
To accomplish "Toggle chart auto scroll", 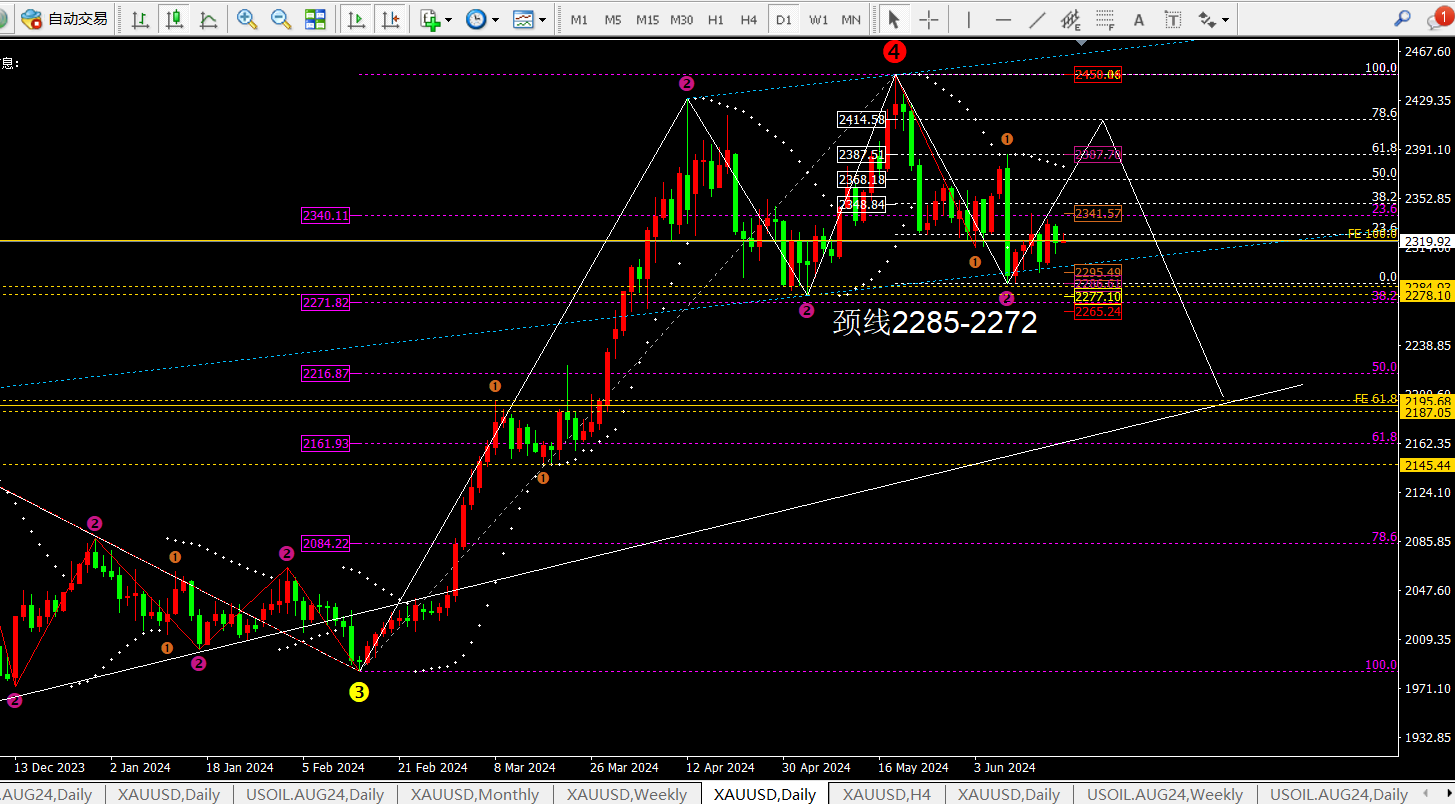I will (x=356, y=19).
